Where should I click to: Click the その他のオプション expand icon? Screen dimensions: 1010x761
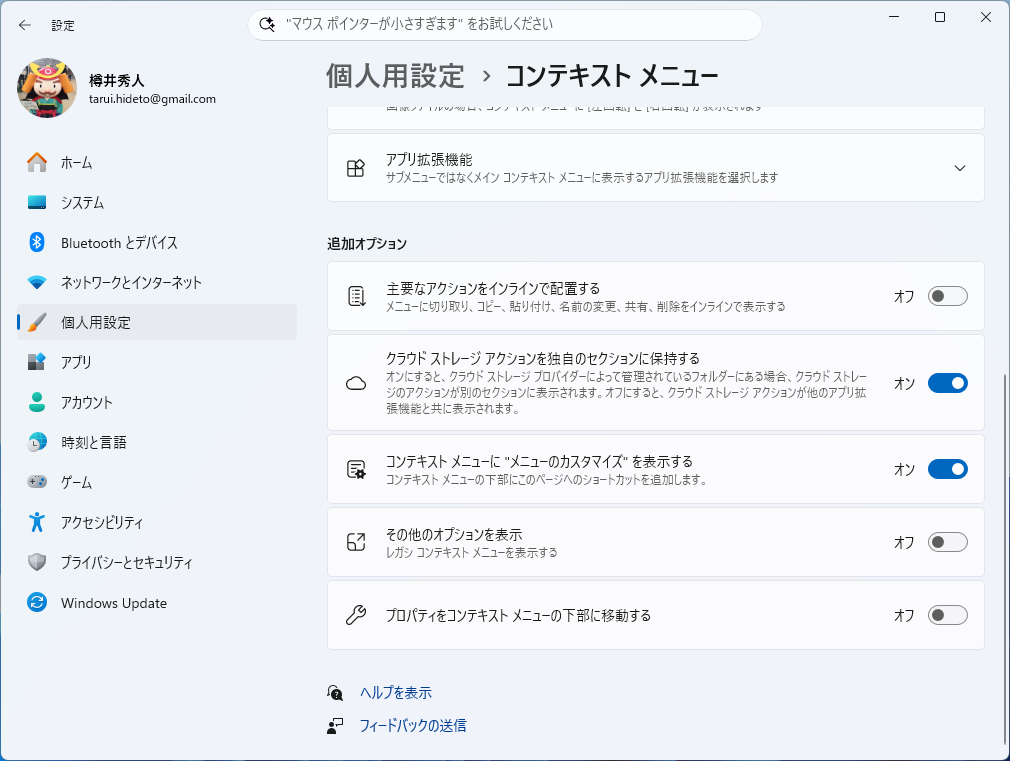tap(356, 542)
